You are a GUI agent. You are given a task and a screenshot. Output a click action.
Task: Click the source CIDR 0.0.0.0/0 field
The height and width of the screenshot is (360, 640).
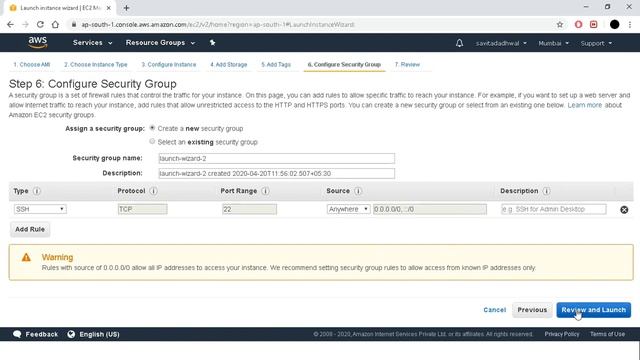pos(430,209)
